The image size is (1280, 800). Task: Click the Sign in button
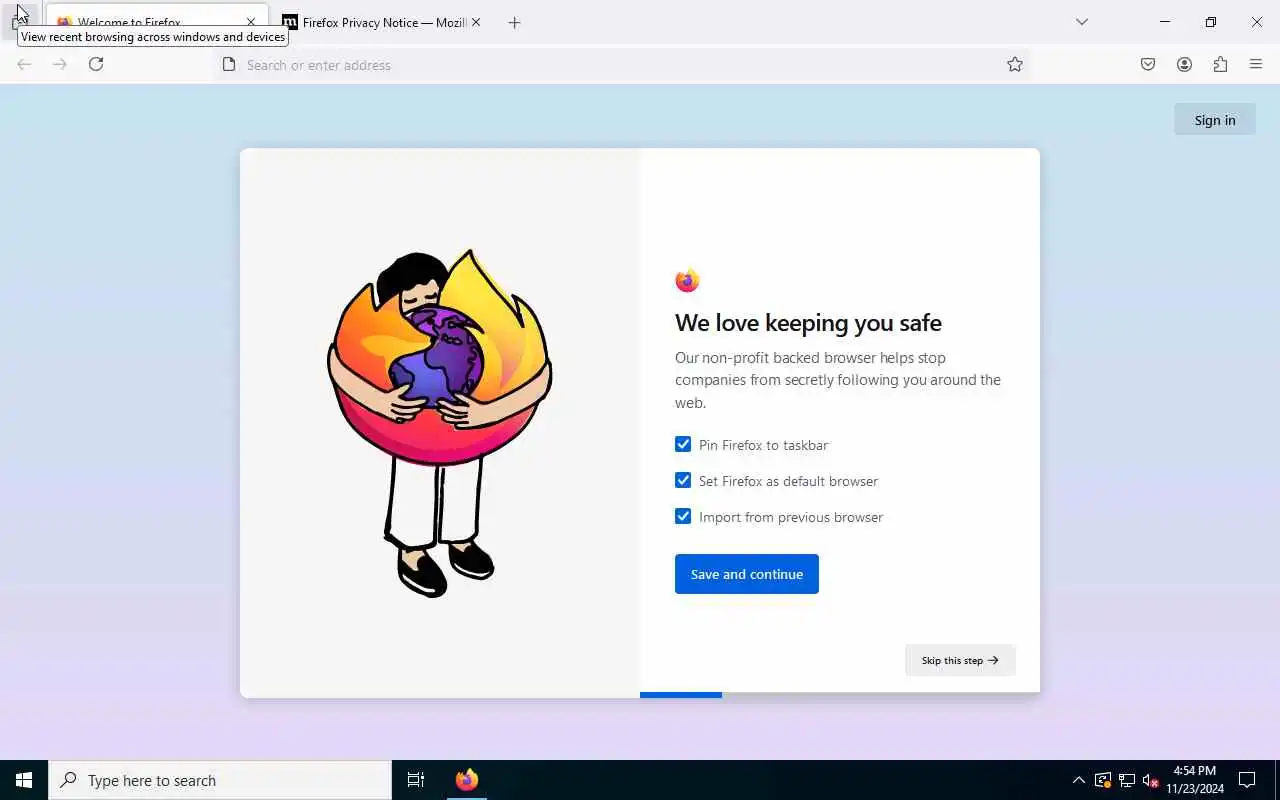1215,120
